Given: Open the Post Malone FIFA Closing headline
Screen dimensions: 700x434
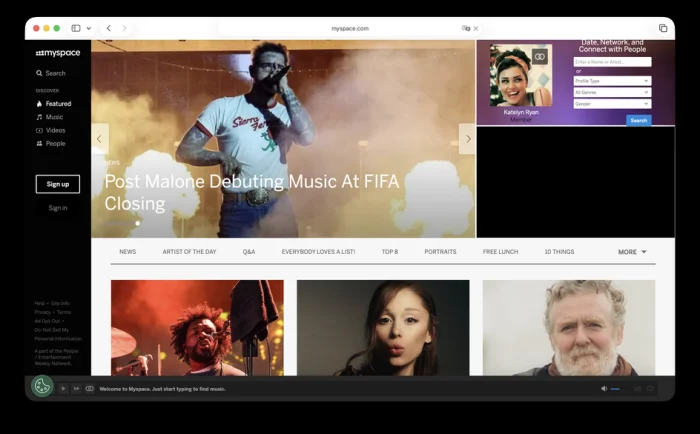Looking at the screenshot, I should click(252, 192).
